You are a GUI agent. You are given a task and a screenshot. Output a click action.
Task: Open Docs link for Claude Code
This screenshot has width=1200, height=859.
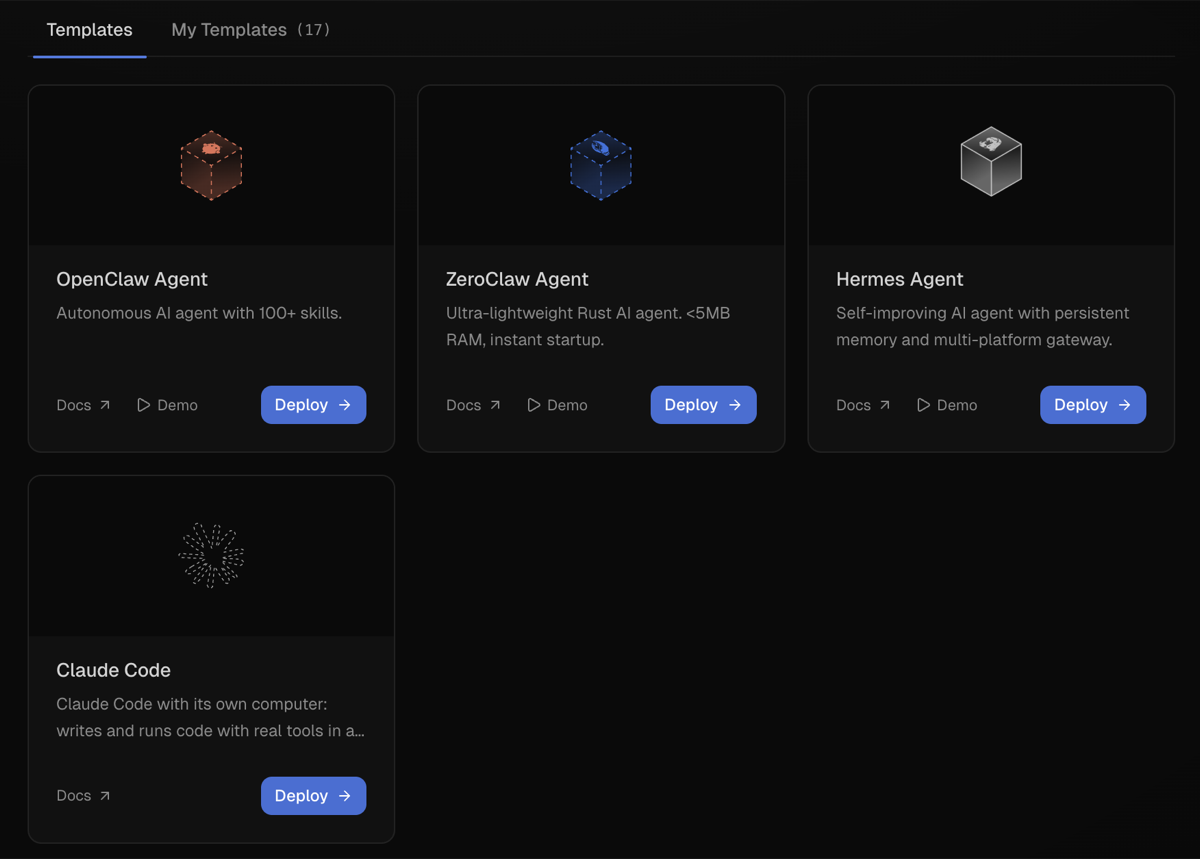(83, 796)
